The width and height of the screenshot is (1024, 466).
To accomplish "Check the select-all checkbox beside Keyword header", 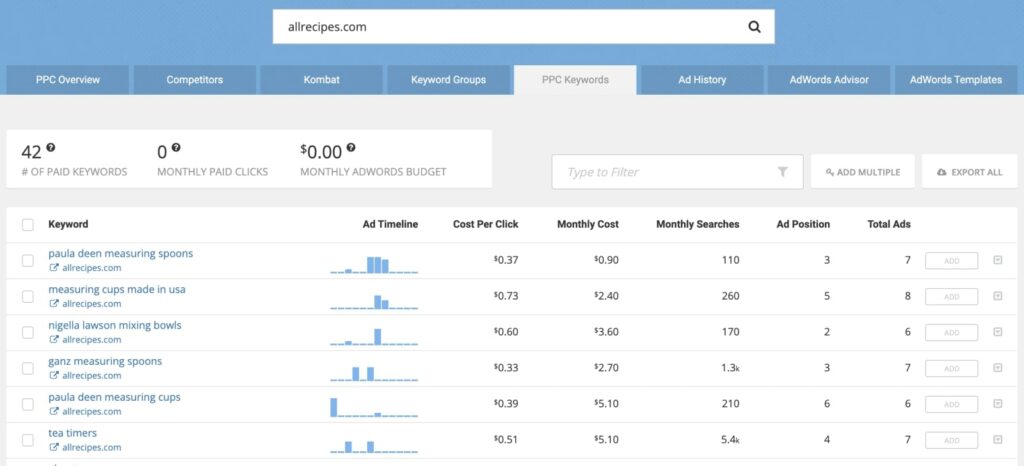I will (27, 225).
